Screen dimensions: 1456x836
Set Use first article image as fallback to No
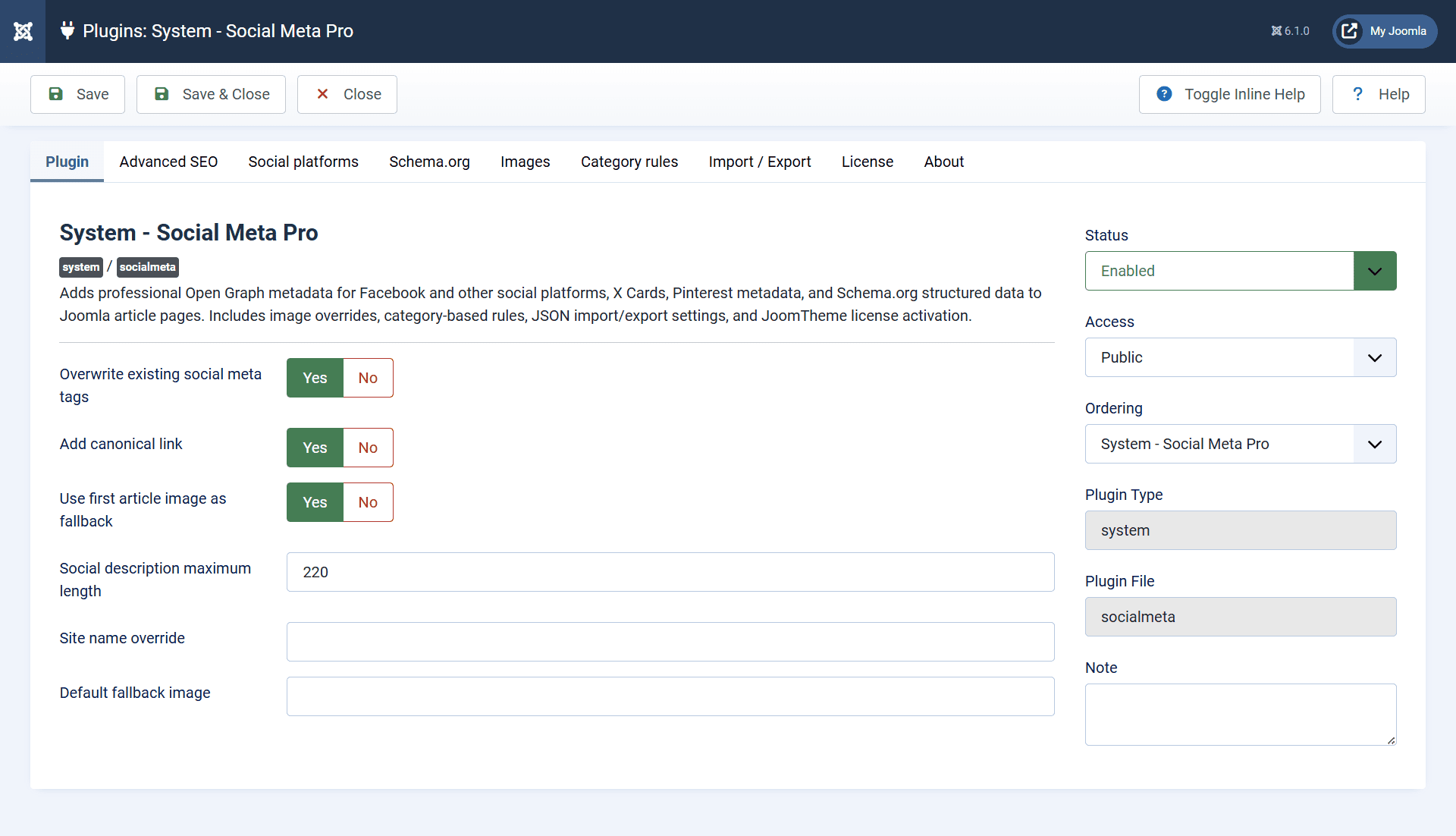pyautogui.click(x=367, y=501)
